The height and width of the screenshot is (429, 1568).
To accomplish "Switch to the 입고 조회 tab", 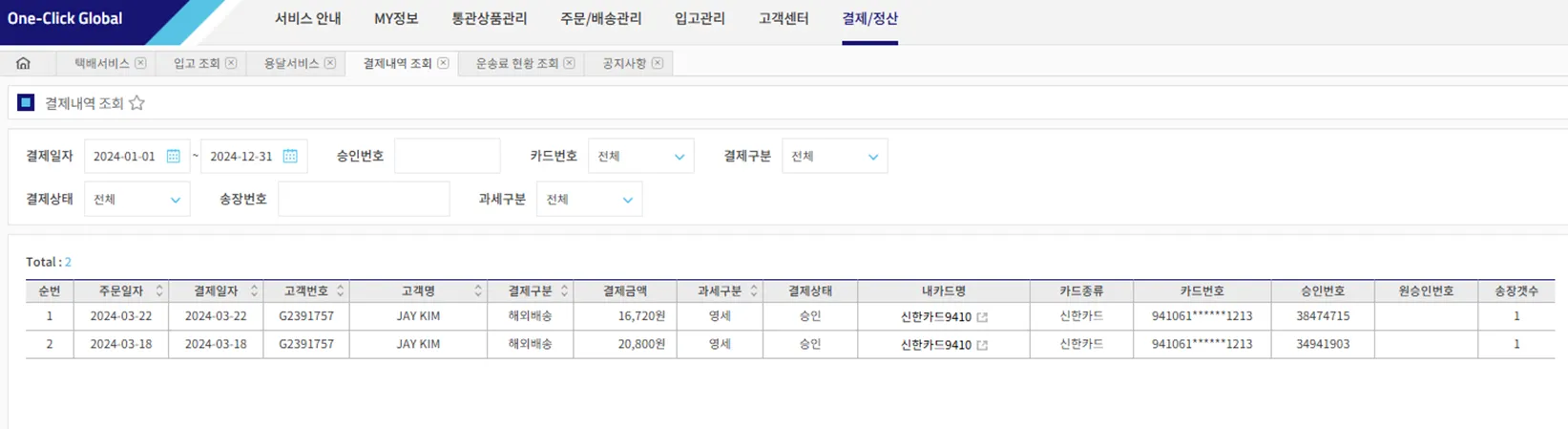I will pyautogui.click(x=197, y=63).
